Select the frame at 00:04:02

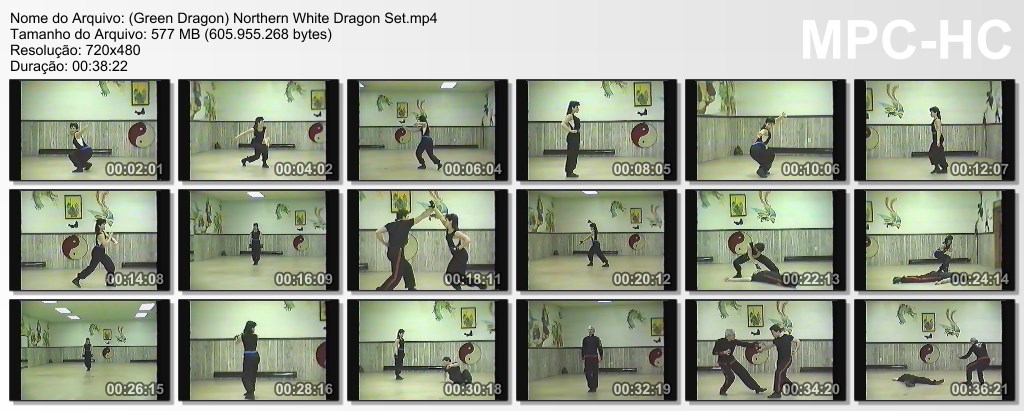[259, 130]
